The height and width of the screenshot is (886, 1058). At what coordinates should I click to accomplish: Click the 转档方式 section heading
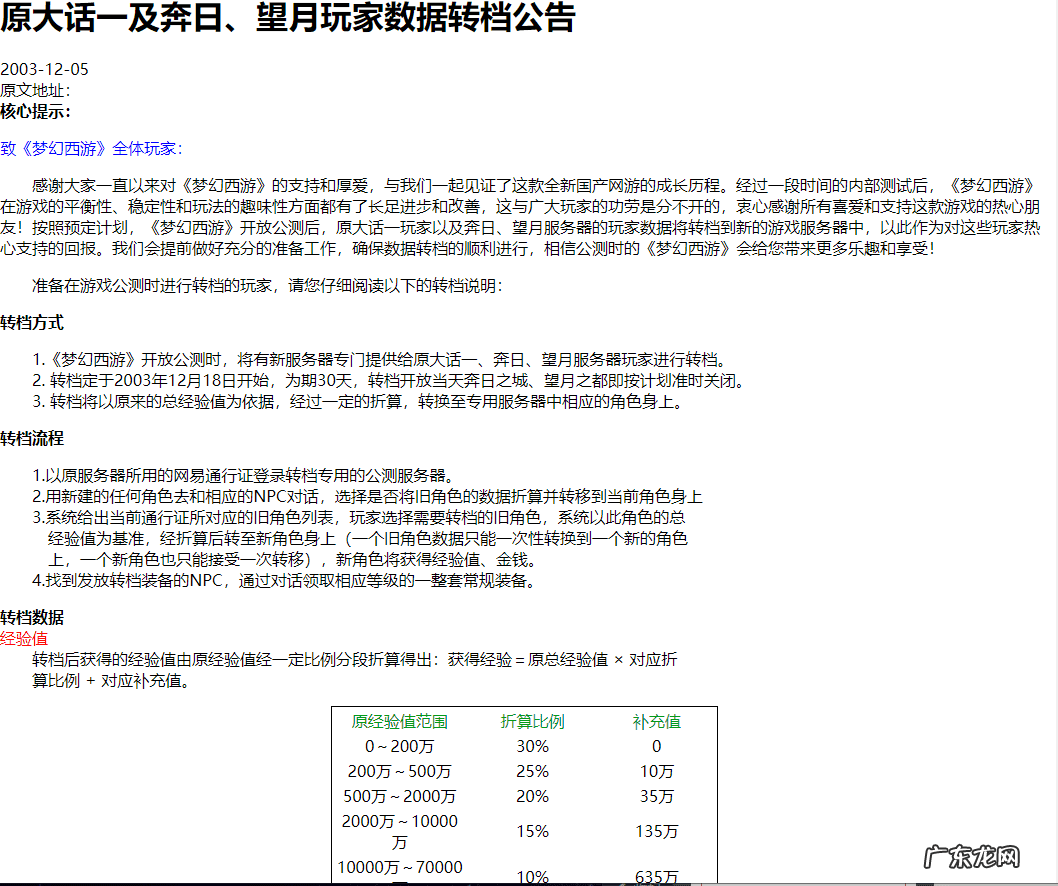(31, 323)
